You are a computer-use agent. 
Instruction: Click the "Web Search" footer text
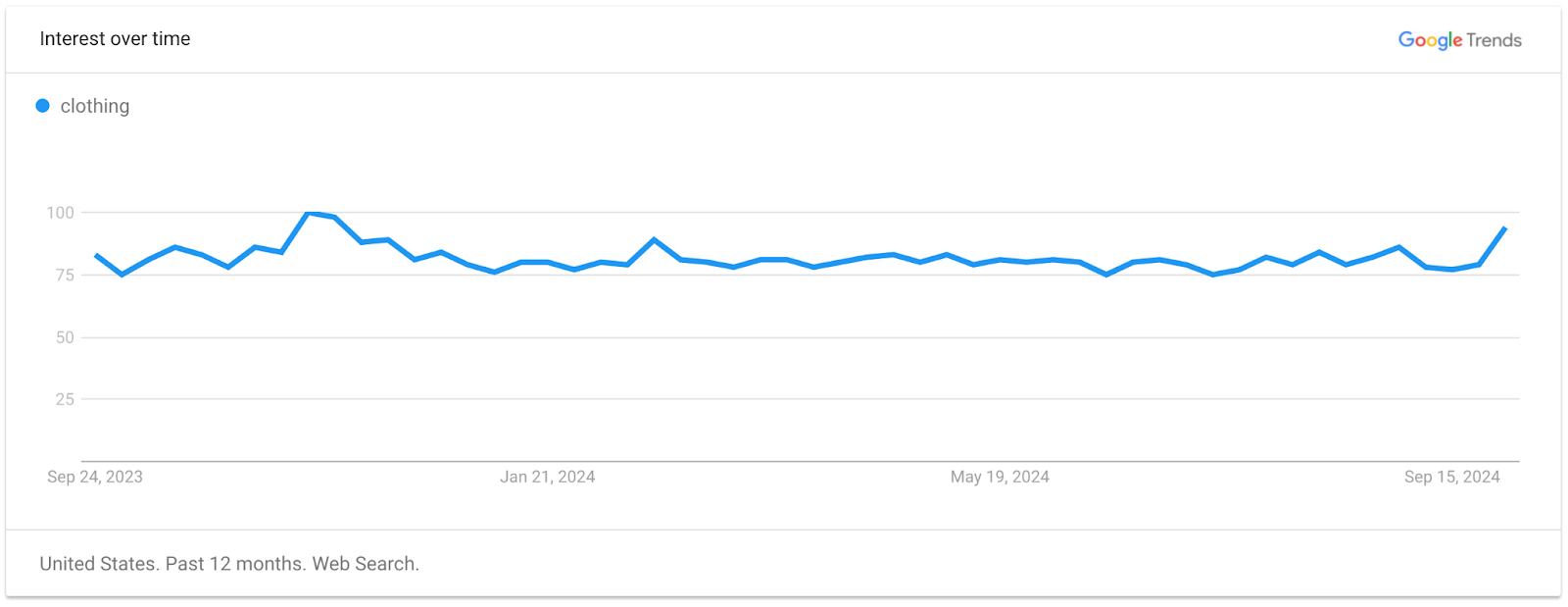(x=365, y=564)
